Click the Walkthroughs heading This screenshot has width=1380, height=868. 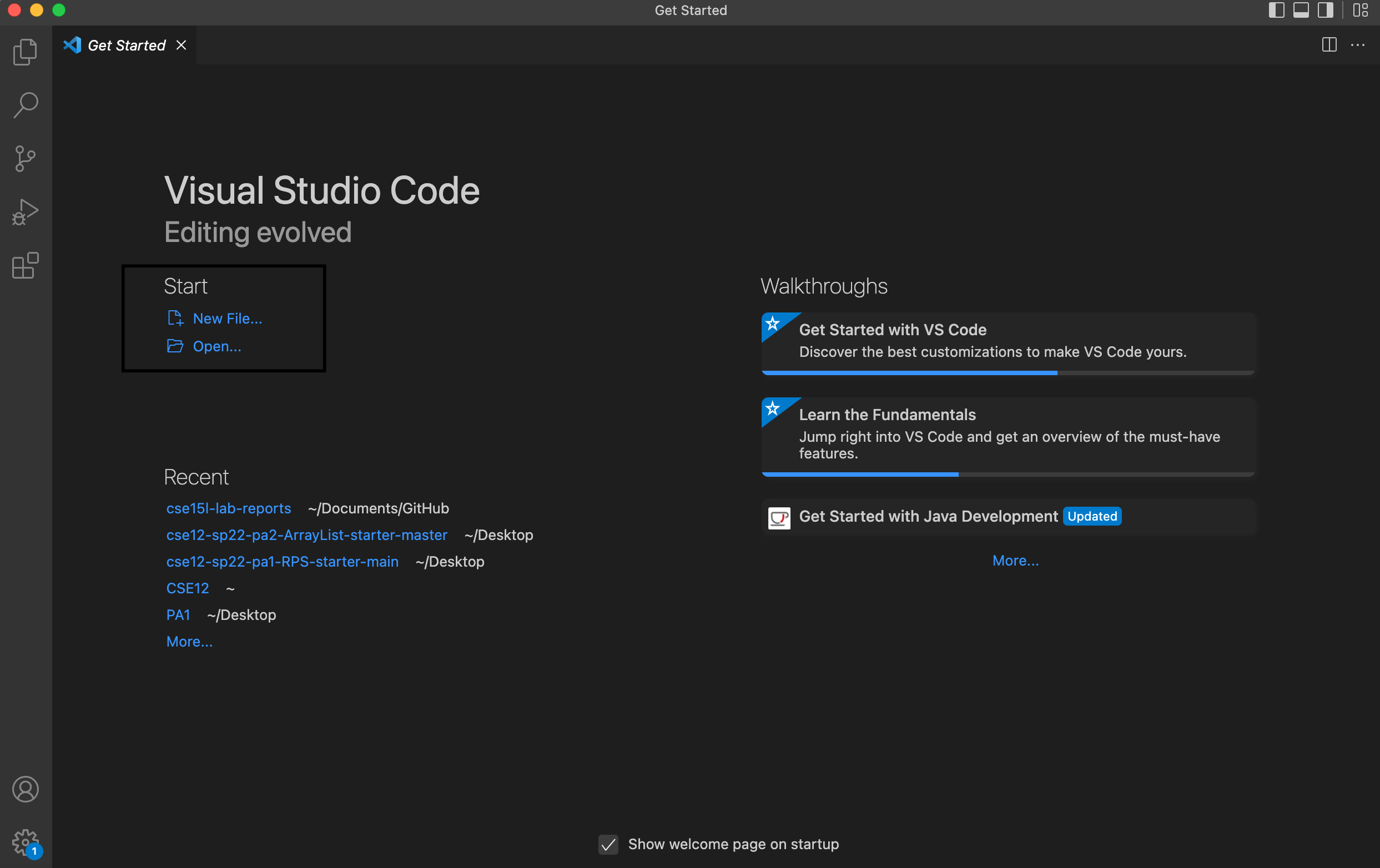click(x=824, y=286)
